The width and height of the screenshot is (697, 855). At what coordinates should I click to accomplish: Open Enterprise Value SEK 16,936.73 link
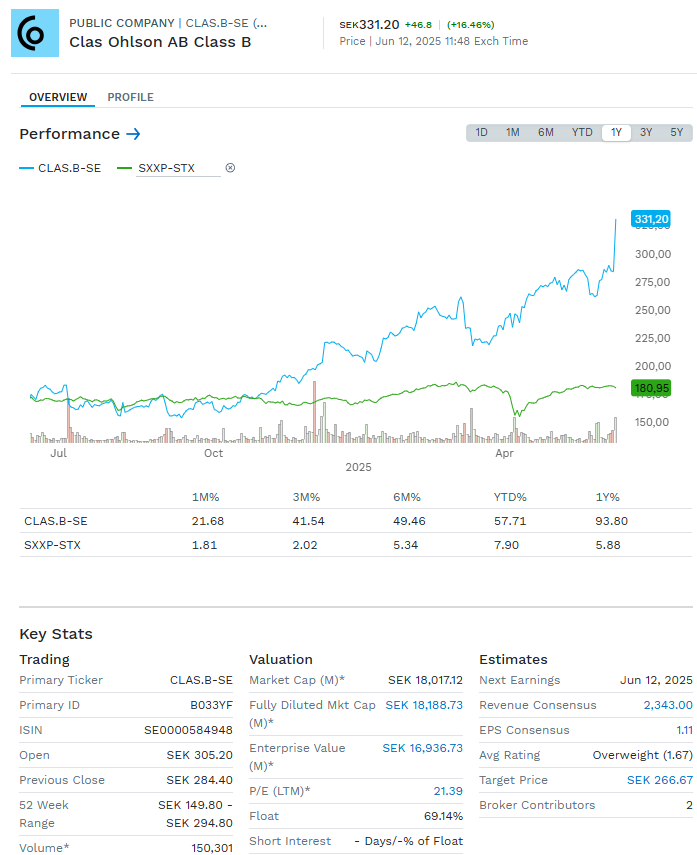(x=422, y=748)
